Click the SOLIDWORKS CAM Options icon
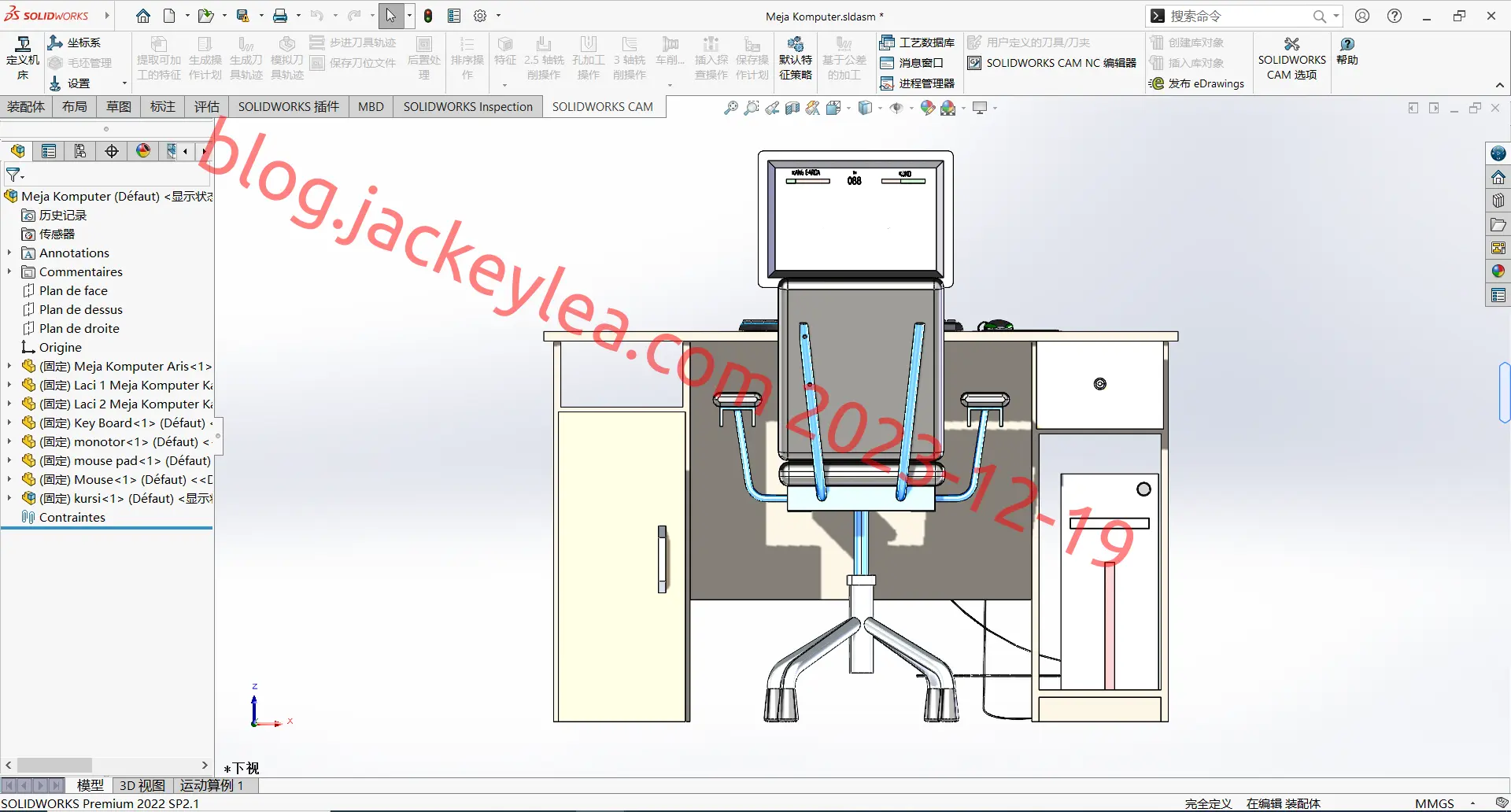Image resolution: width=1511 pixels, height=812 pixels. coord(1291,59)
